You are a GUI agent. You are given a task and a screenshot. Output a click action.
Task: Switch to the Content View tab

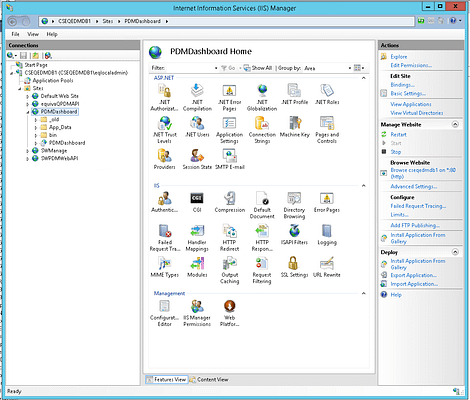pyautogui.click(x=209, y=380)
